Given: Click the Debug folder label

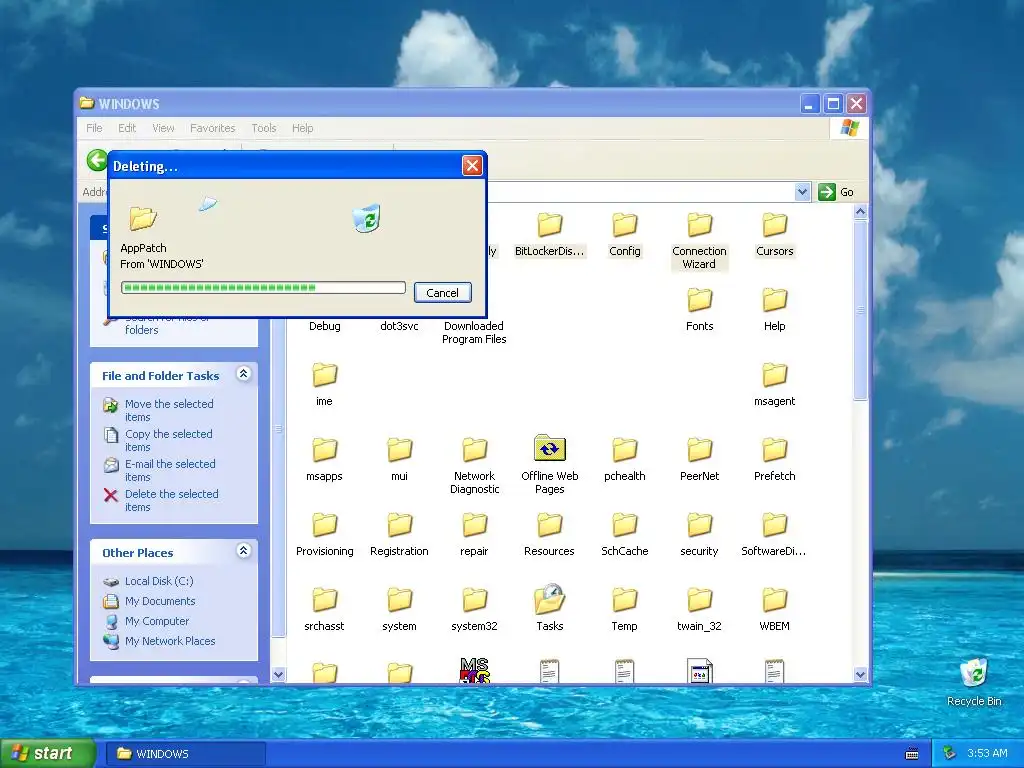Looking at the screenshot, I should coord(325,326).
